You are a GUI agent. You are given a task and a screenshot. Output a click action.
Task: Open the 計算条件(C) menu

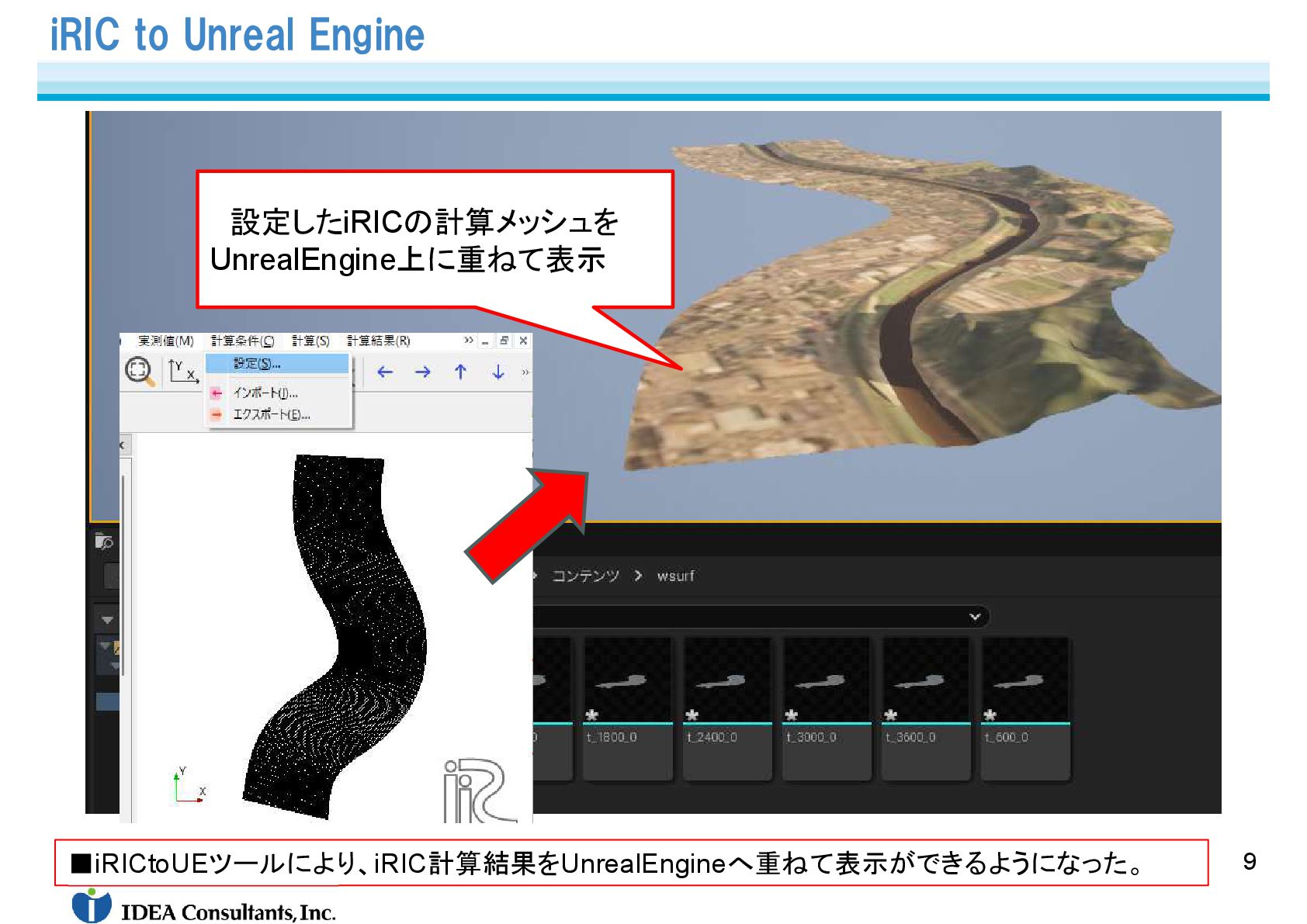(x=242, y=341)
